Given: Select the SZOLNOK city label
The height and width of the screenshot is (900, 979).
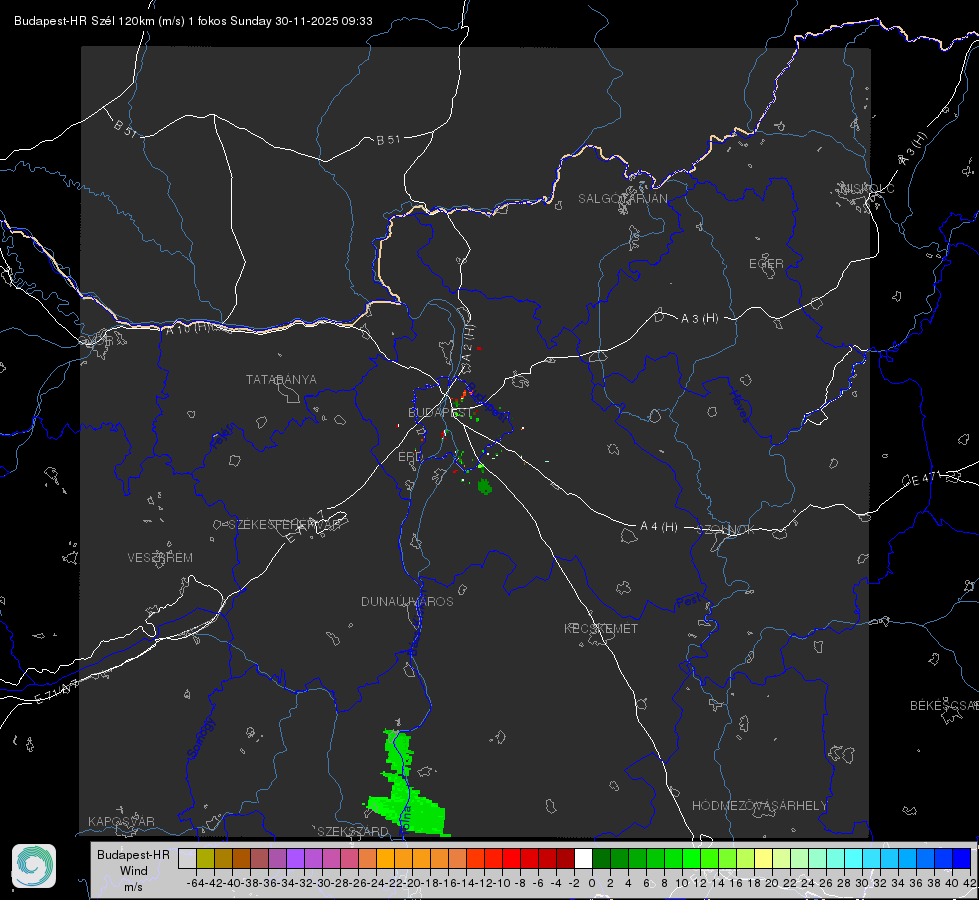Looking at the screenshot, I should tap(726, 530).
